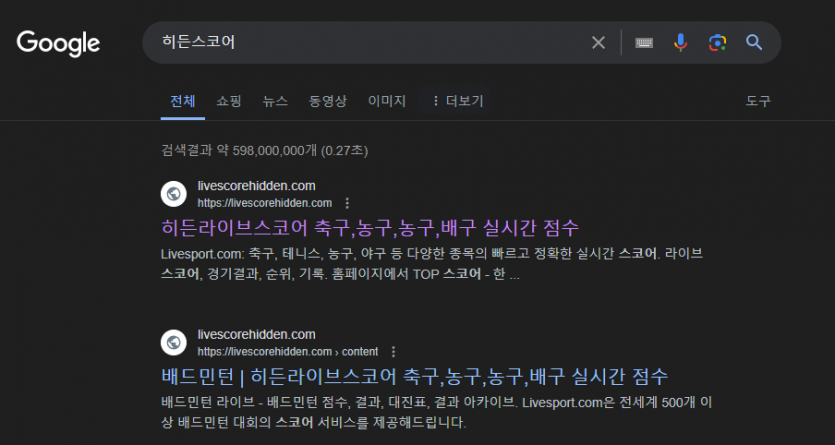
Task: Switch to the 이미지 tab
Action: [x=387, y=101]
